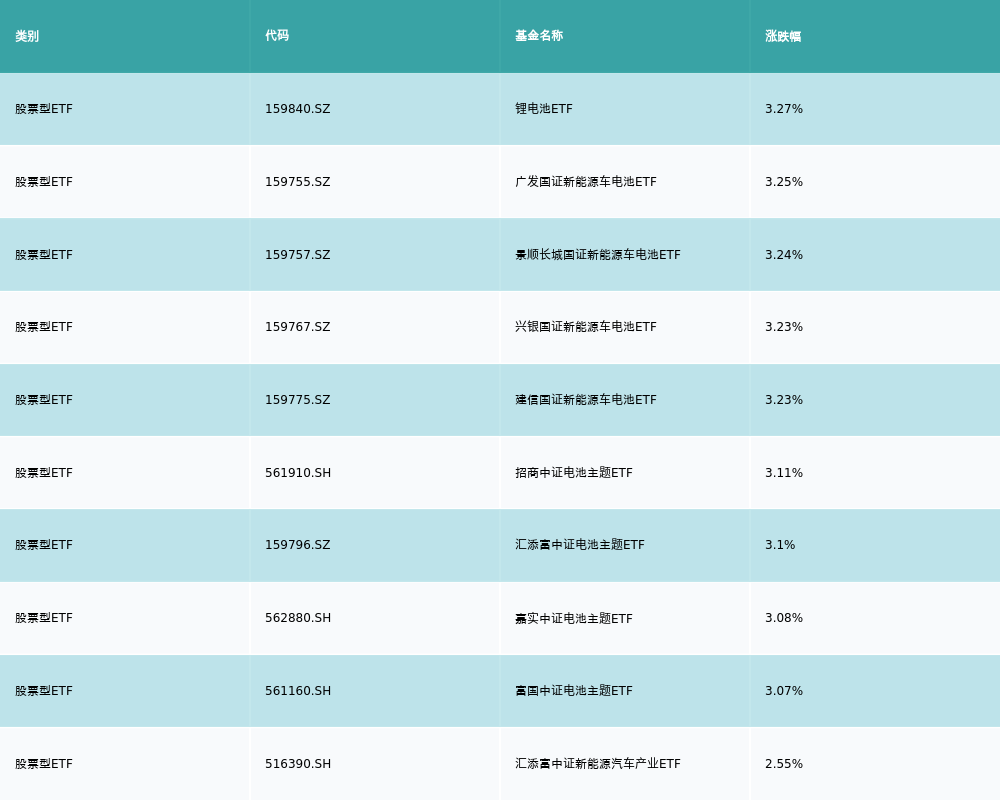Select code 159757.SZ
This screenshot has height=800, width=1000.
coord(298,255)
